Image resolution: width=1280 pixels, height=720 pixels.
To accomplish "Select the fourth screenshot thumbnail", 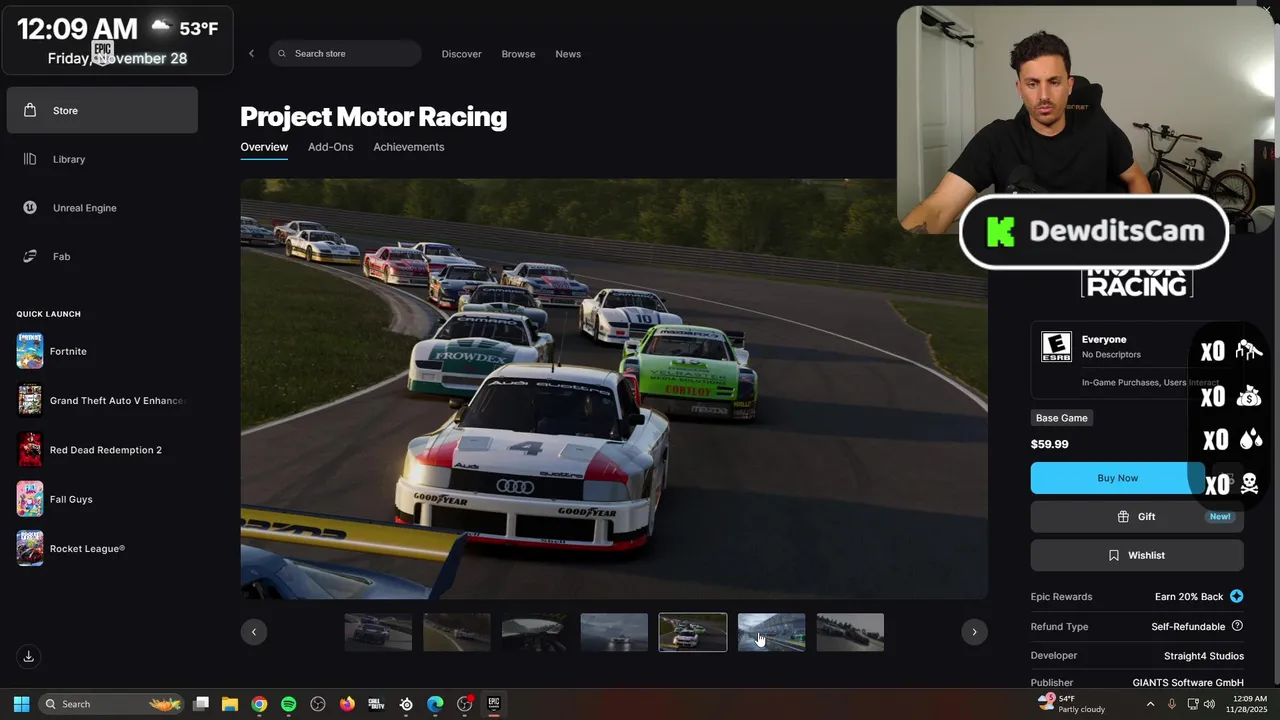I will click(x=614, y=632).
